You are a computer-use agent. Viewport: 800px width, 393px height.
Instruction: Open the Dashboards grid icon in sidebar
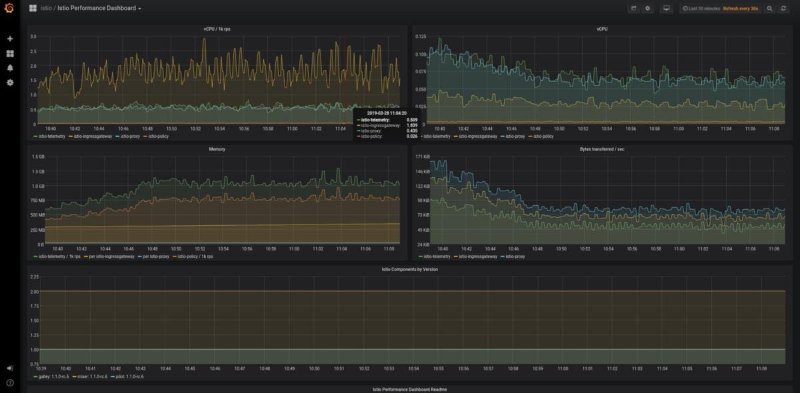coord(10,54)
